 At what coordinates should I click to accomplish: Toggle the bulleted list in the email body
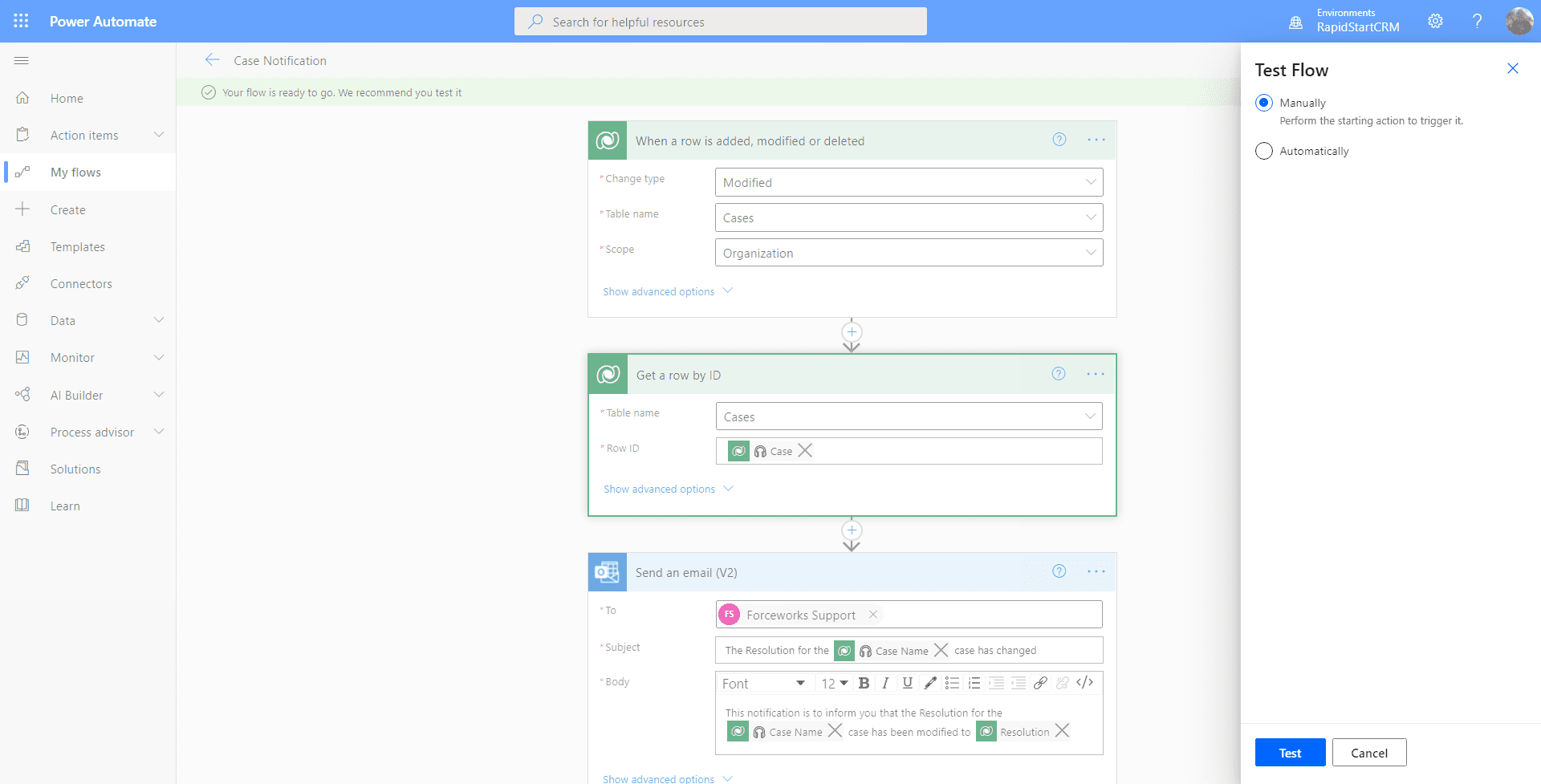coord(952,683)
